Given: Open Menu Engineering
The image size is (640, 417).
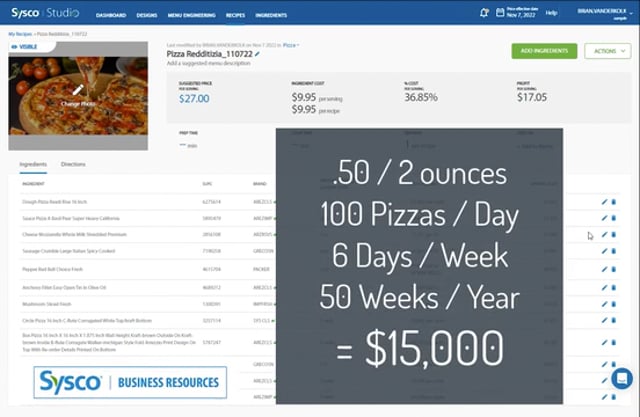Looking at the screenshot, I should click(x=191, y=15).
